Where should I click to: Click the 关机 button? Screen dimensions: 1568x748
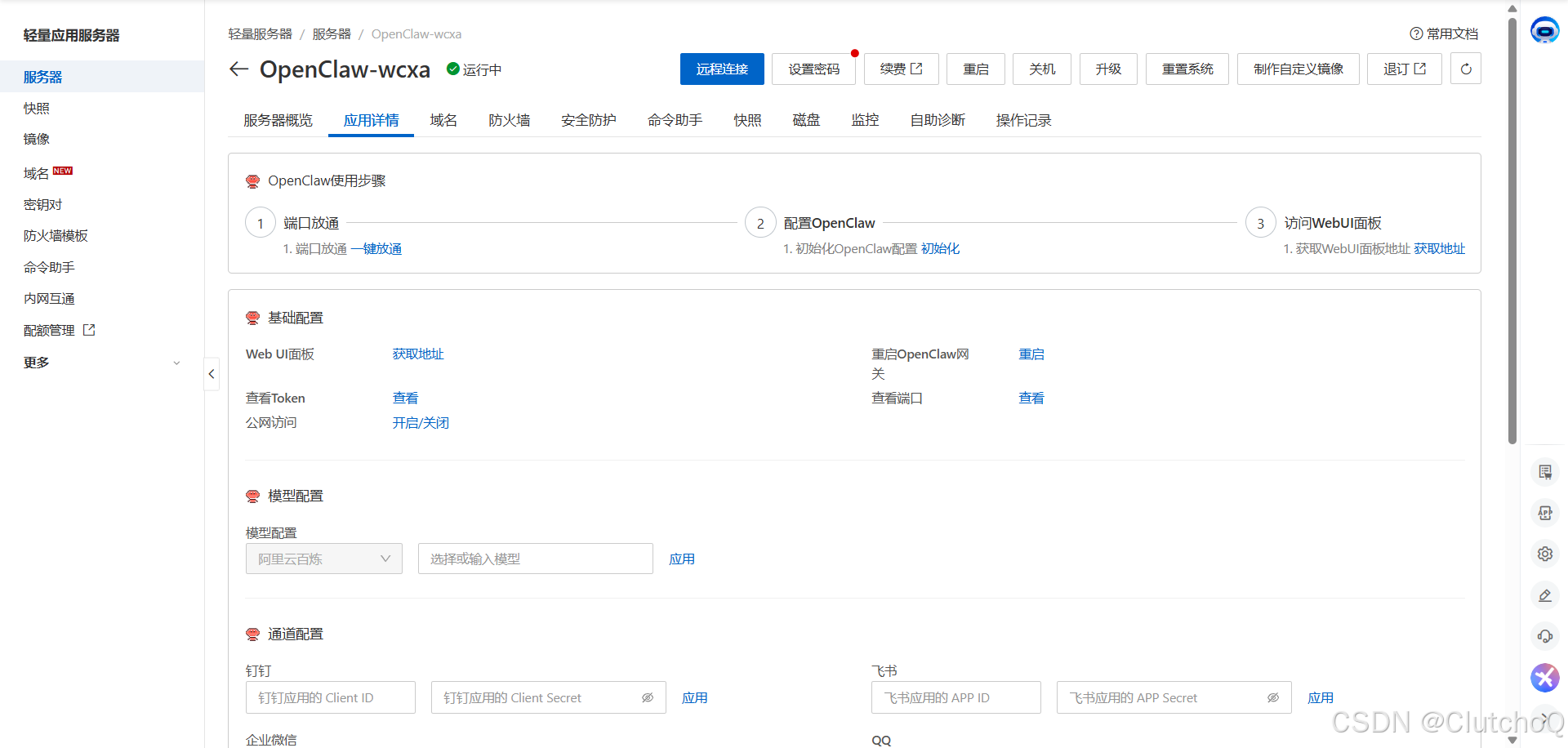click(x=1042, y=69)
